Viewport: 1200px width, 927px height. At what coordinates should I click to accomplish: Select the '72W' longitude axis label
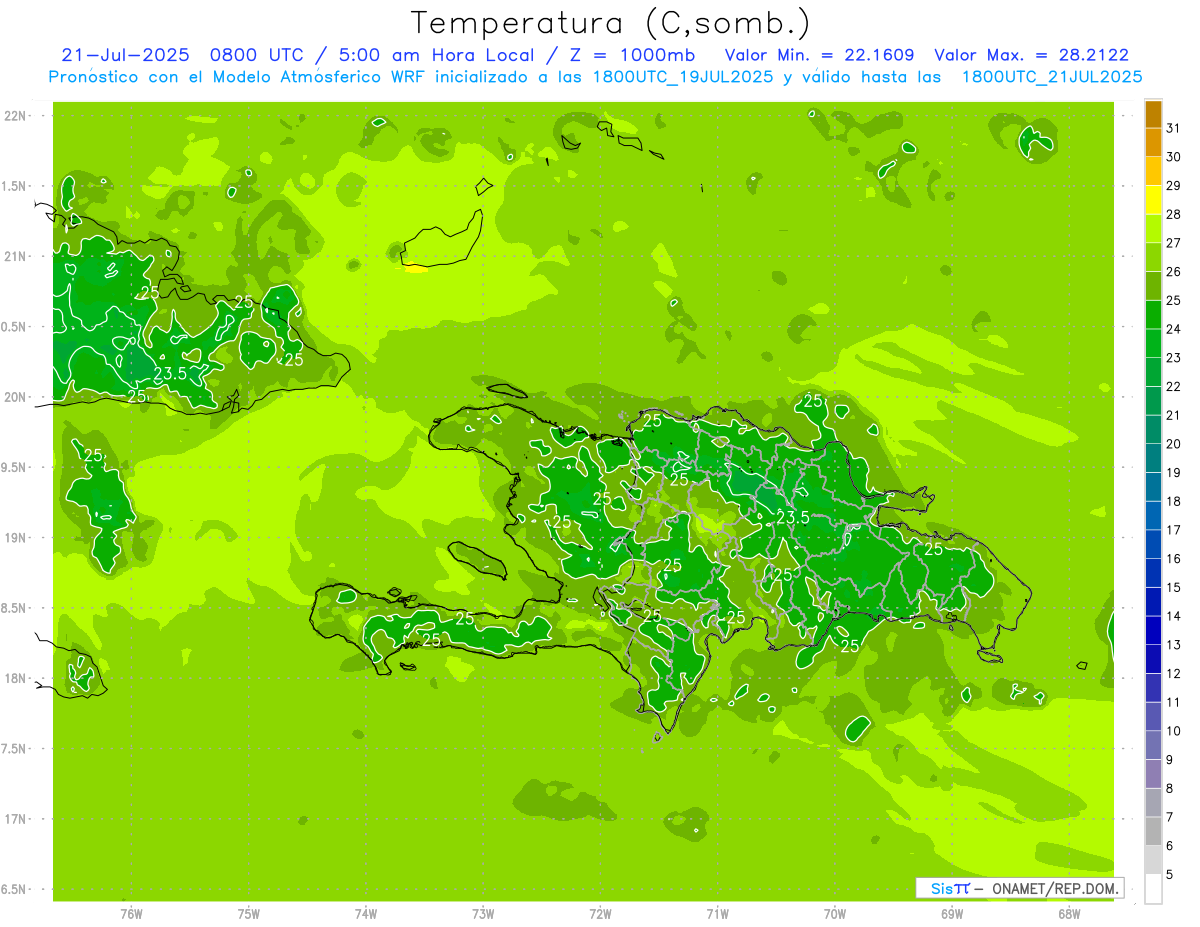tap(600, 913)
